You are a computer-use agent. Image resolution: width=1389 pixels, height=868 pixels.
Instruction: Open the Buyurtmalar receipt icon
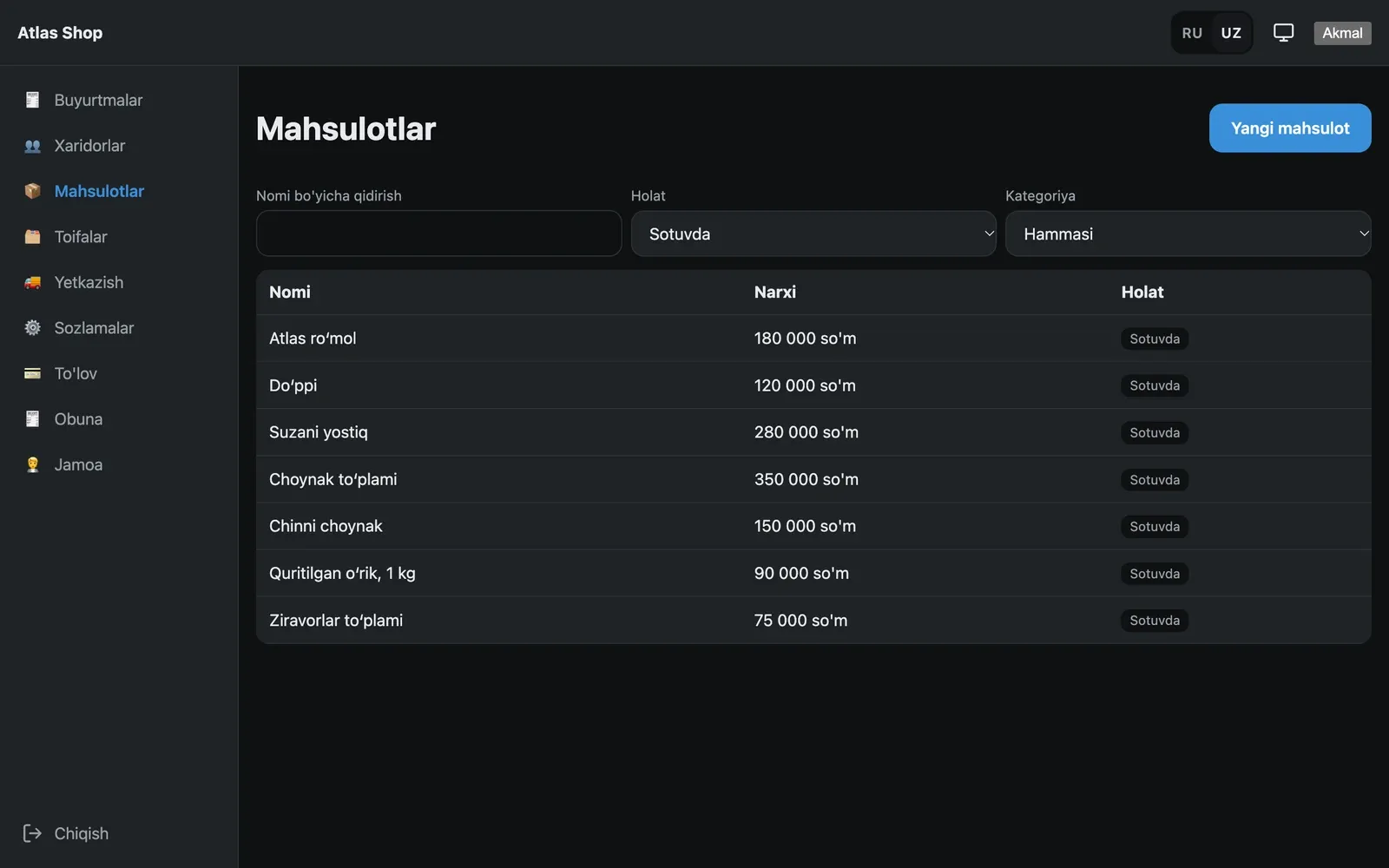tap(32, 100)
